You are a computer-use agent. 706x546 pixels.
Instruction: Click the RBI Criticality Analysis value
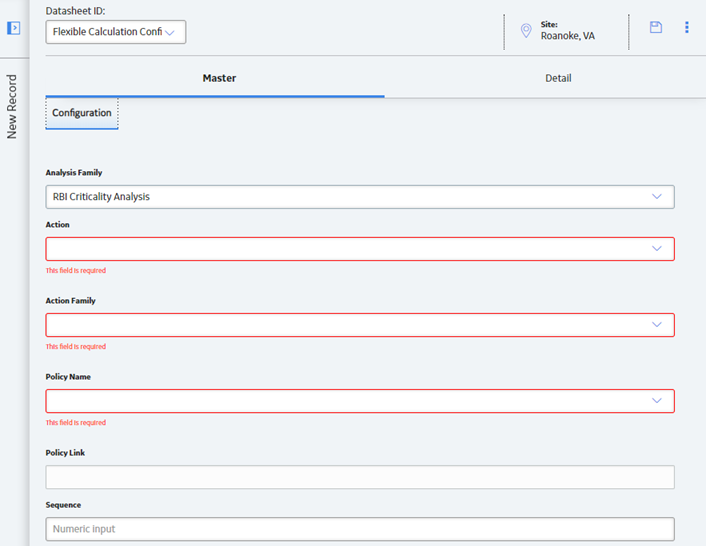[101, 197]
